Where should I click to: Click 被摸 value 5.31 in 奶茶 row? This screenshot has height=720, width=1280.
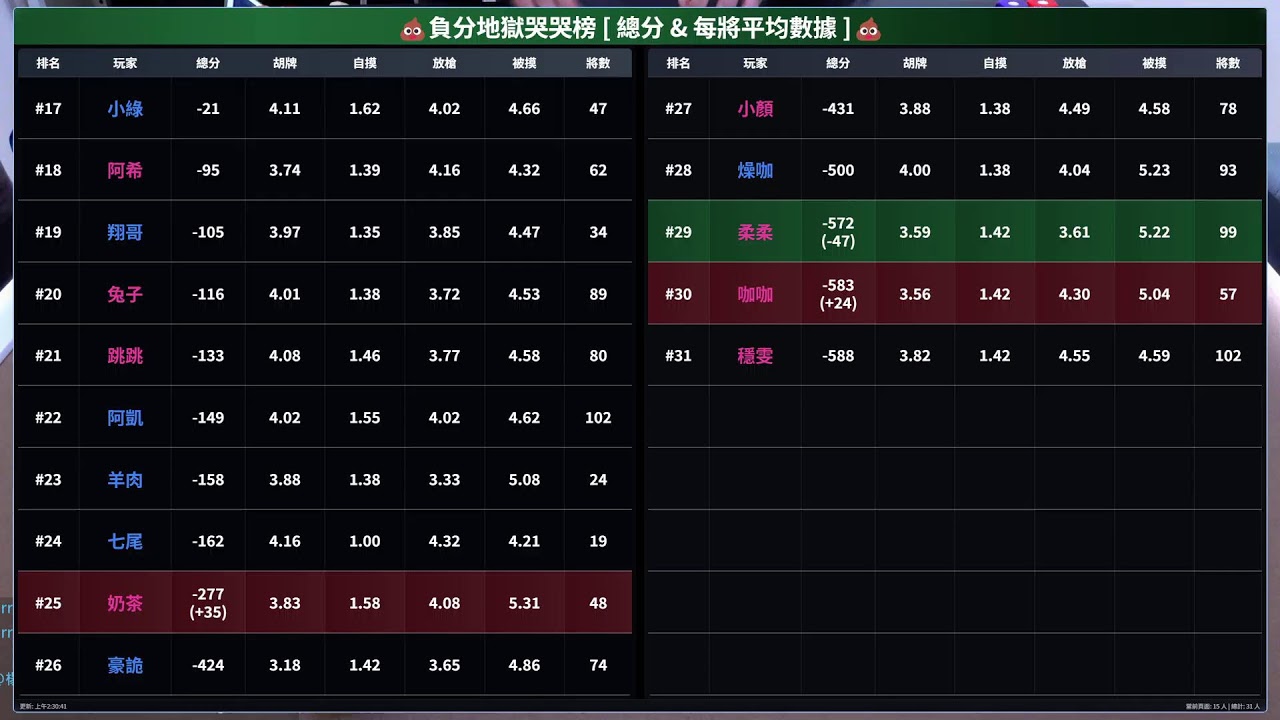(x=524, y=603)
